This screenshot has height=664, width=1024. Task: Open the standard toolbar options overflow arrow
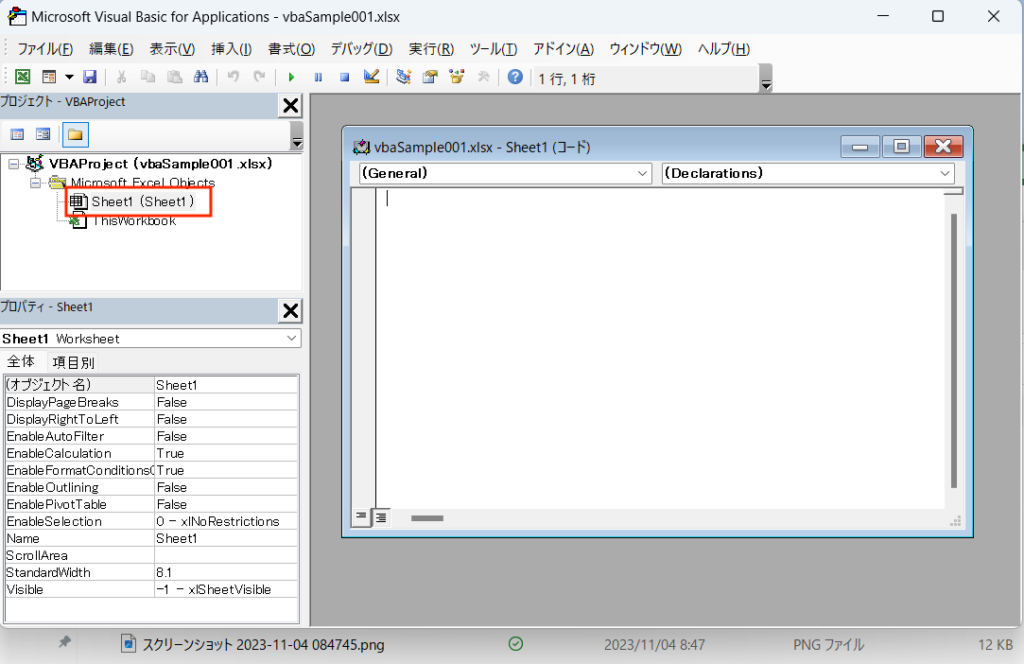[766, 78]
